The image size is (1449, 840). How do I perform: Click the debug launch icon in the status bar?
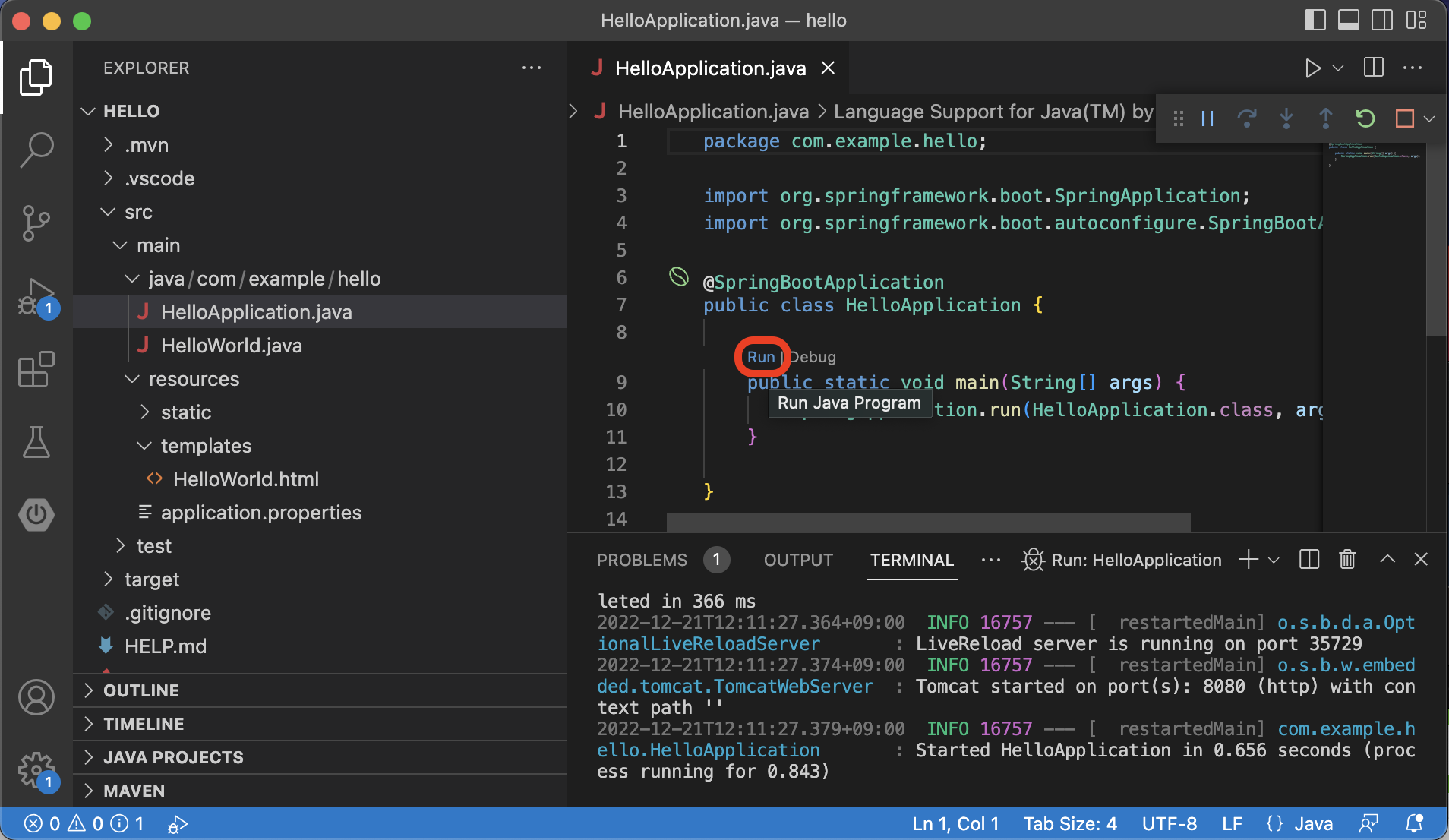tap(178, 824)
